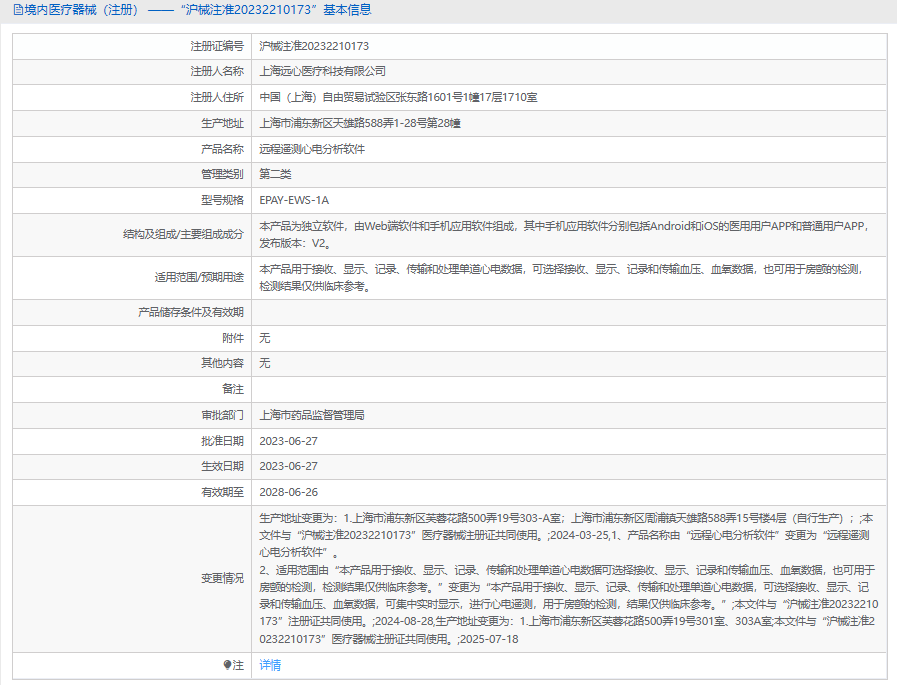Open the 详情 link

(270, 665)
